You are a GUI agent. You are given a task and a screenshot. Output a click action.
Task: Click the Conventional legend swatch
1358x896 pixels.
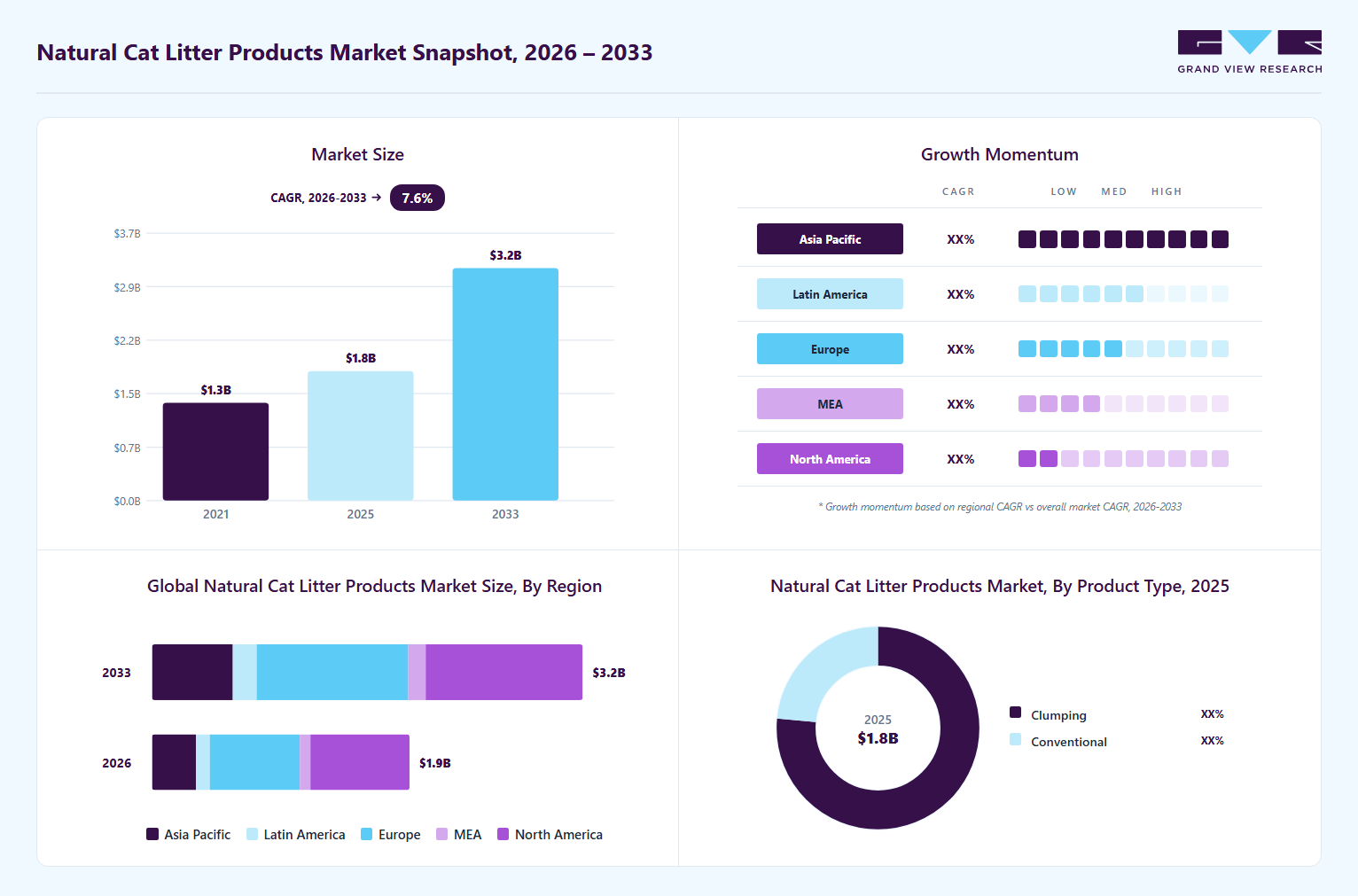tap(1016, 739)
